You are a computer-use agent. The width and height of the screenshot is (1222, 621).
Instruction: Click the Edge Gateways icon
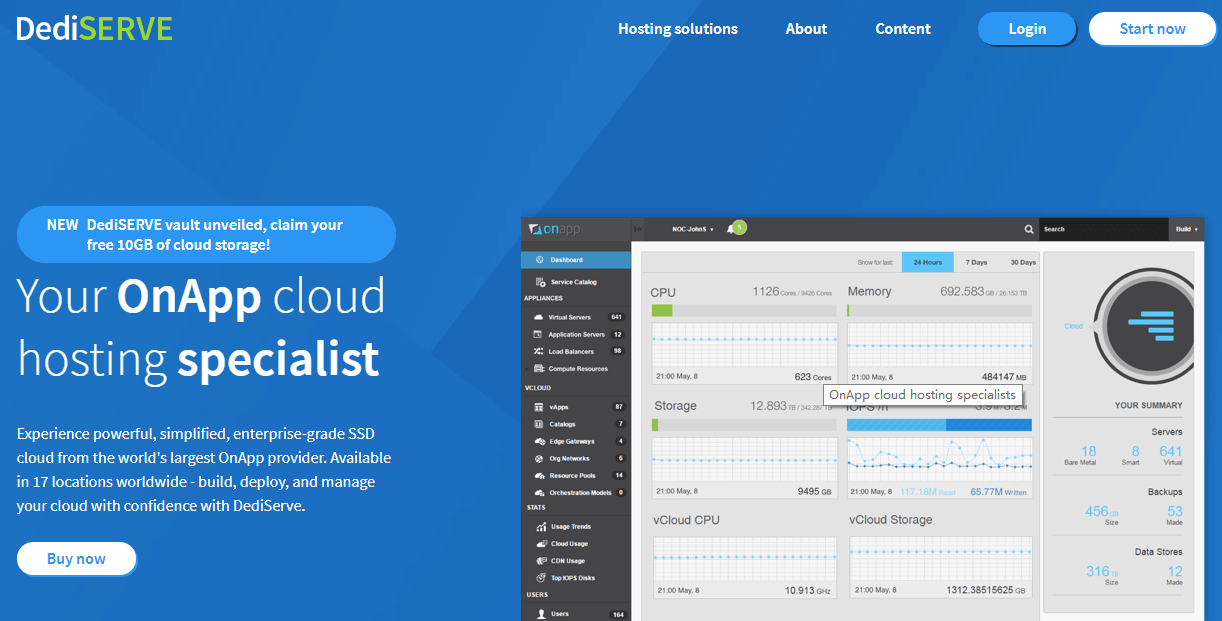coord(539,441)
